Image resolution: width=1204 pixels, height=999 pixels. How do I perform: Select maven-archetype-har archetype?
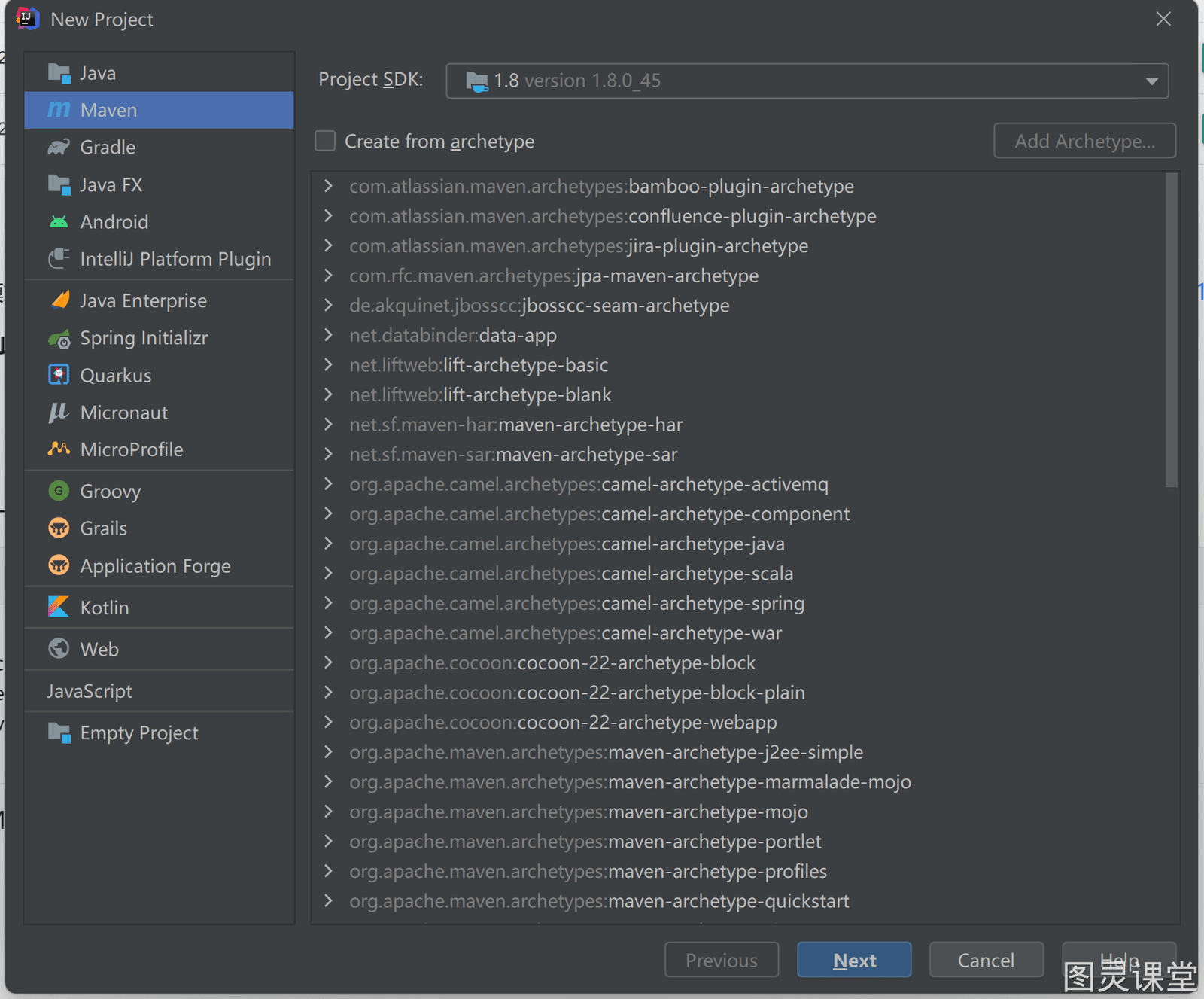tap(516, 425)
